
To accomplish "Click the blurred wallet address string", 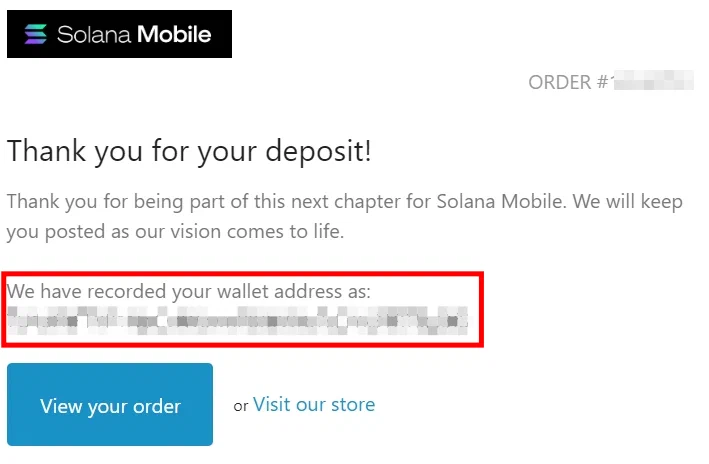I will [237, 320].
